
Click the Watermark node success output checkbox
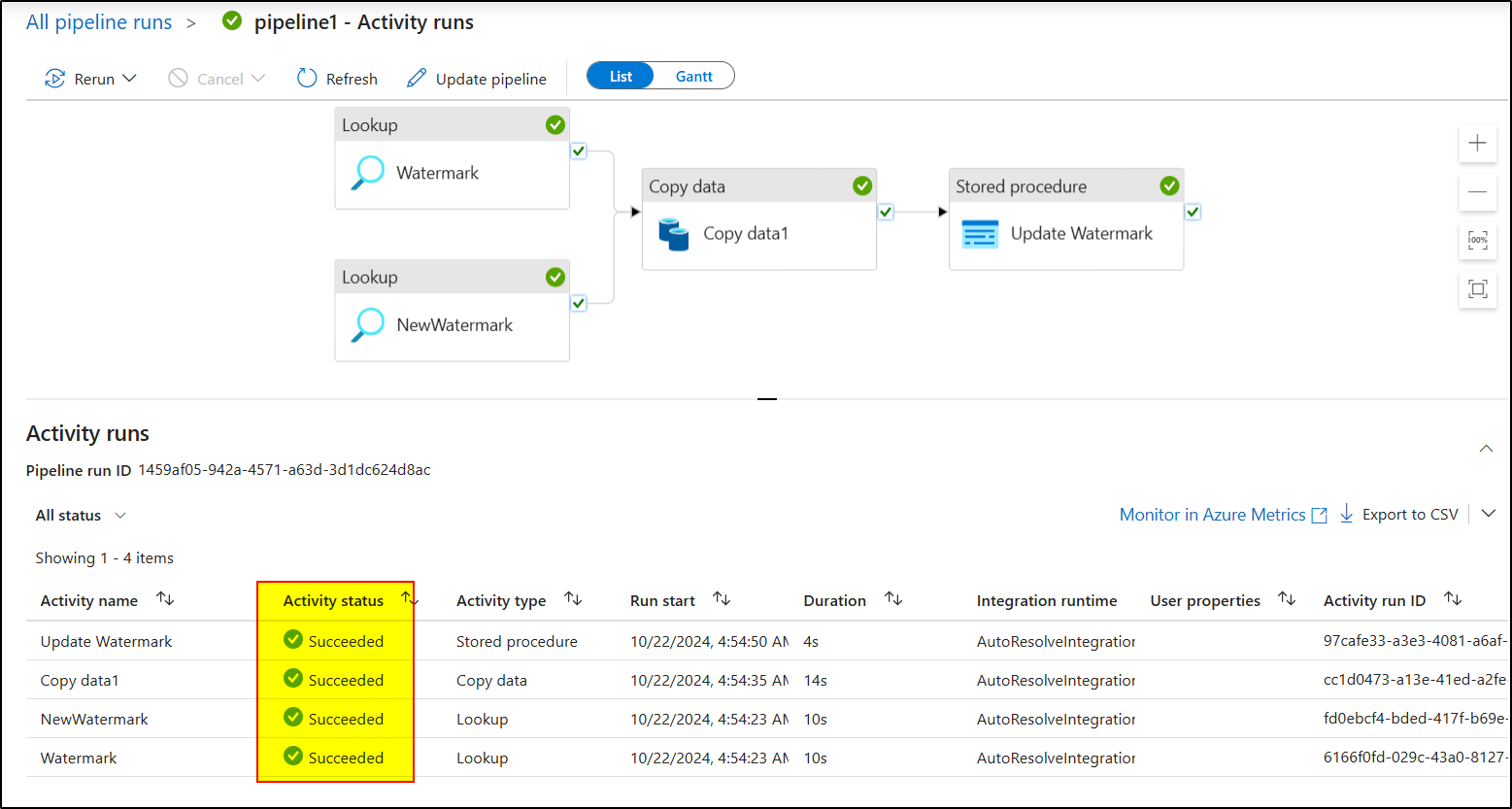coord(579,151)
